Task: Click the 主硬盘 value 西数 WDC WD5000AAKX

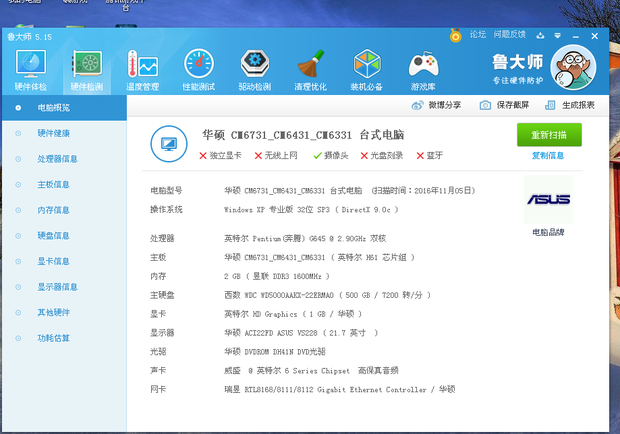Action: (x=327, y=295)
